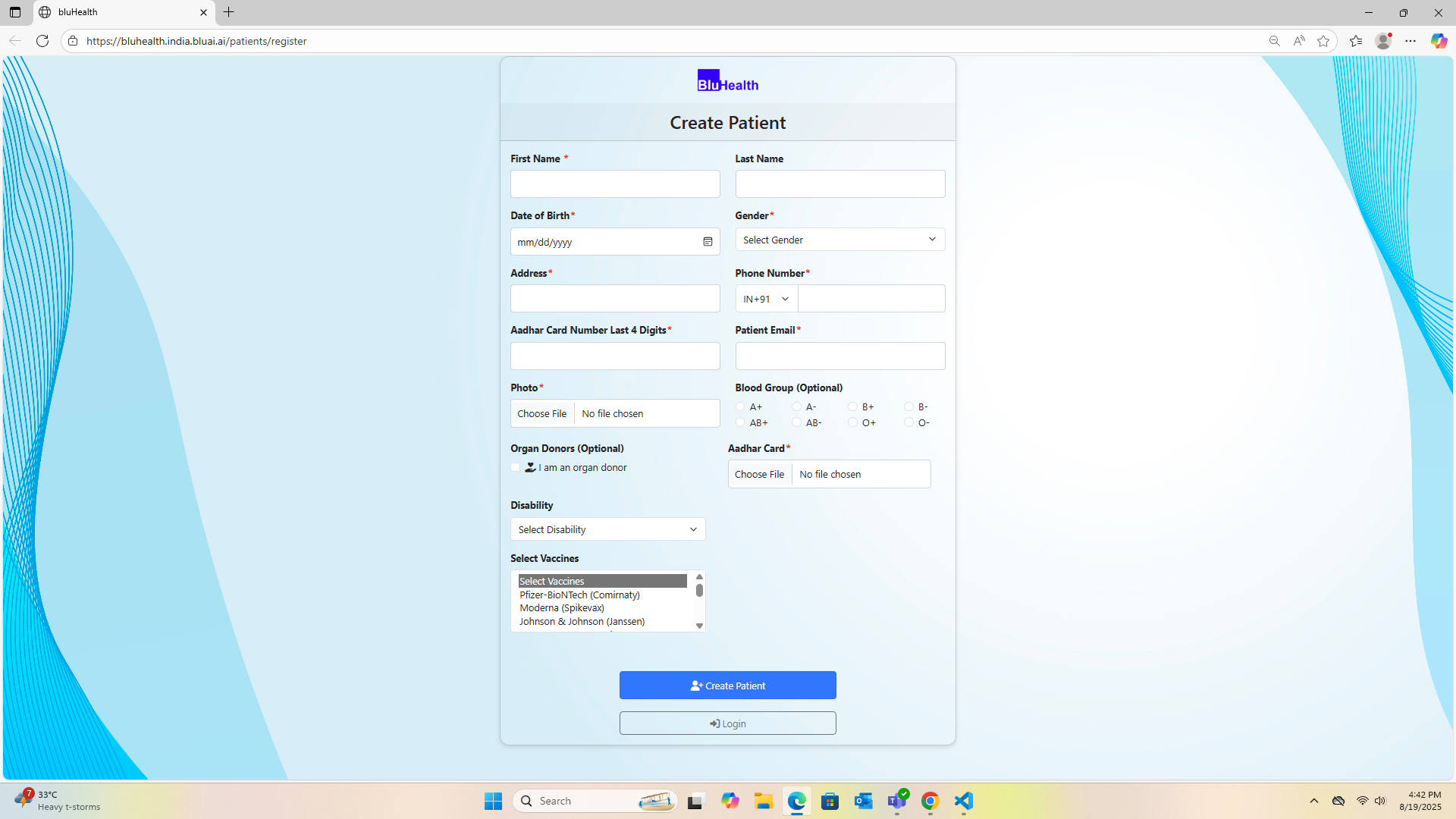Open the Read aloud icon in address bar
The height and width of the screenshot is (819, 1456).
pos(1299,41)
